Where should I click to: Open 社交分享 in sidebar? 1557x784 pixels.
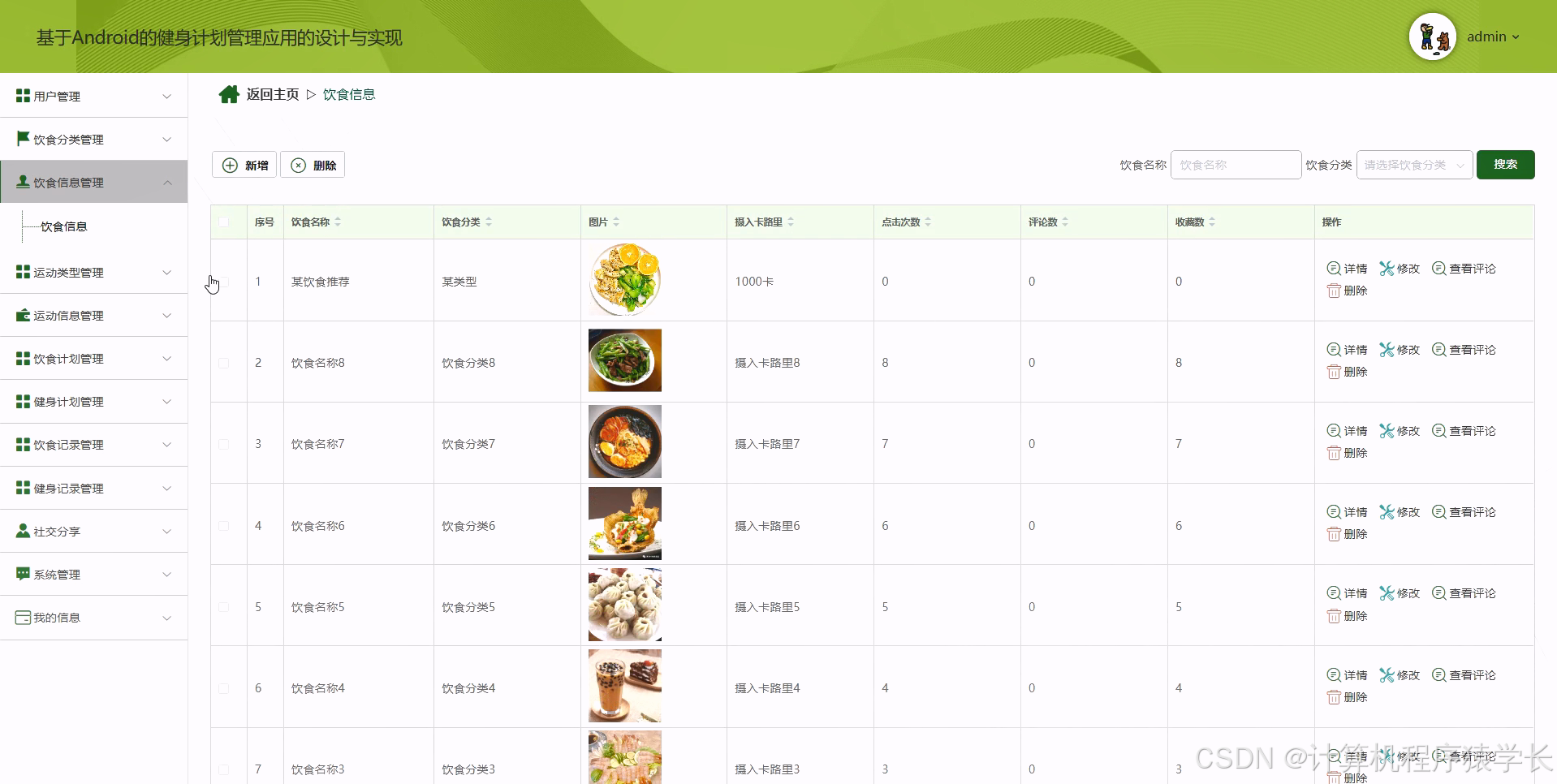tap(93, 532)
